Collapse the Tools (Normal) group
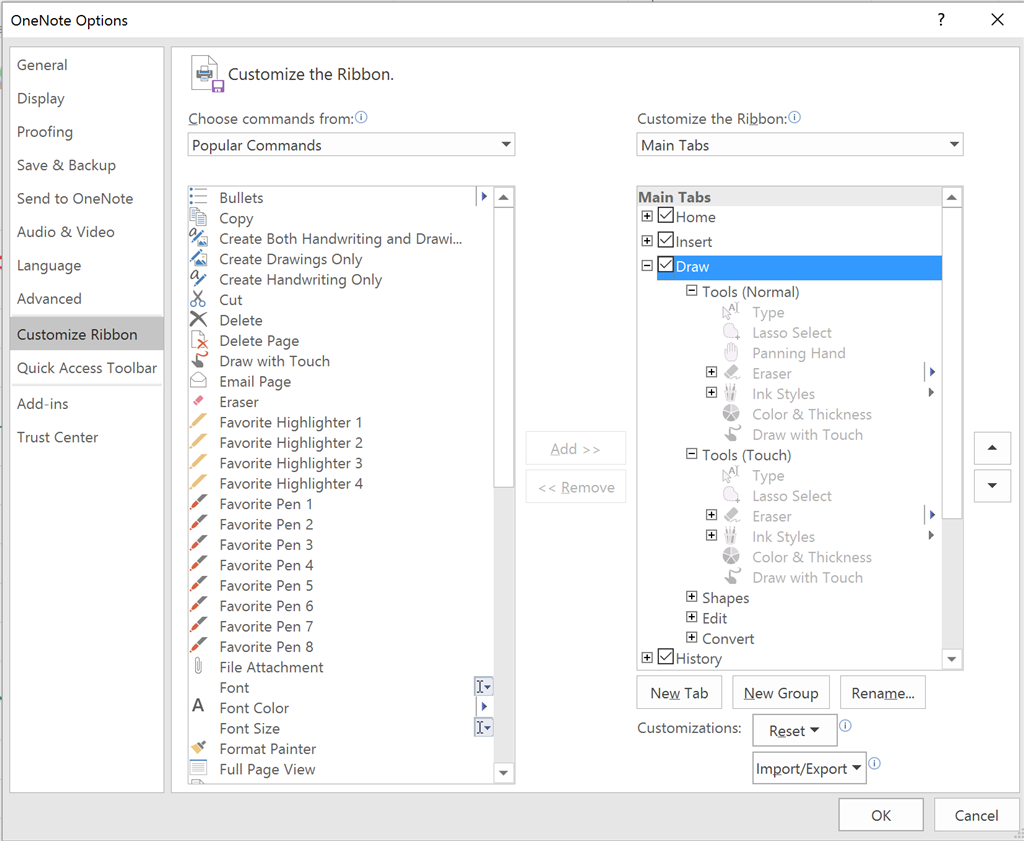Screen dimensions: 1024x841 692,291
